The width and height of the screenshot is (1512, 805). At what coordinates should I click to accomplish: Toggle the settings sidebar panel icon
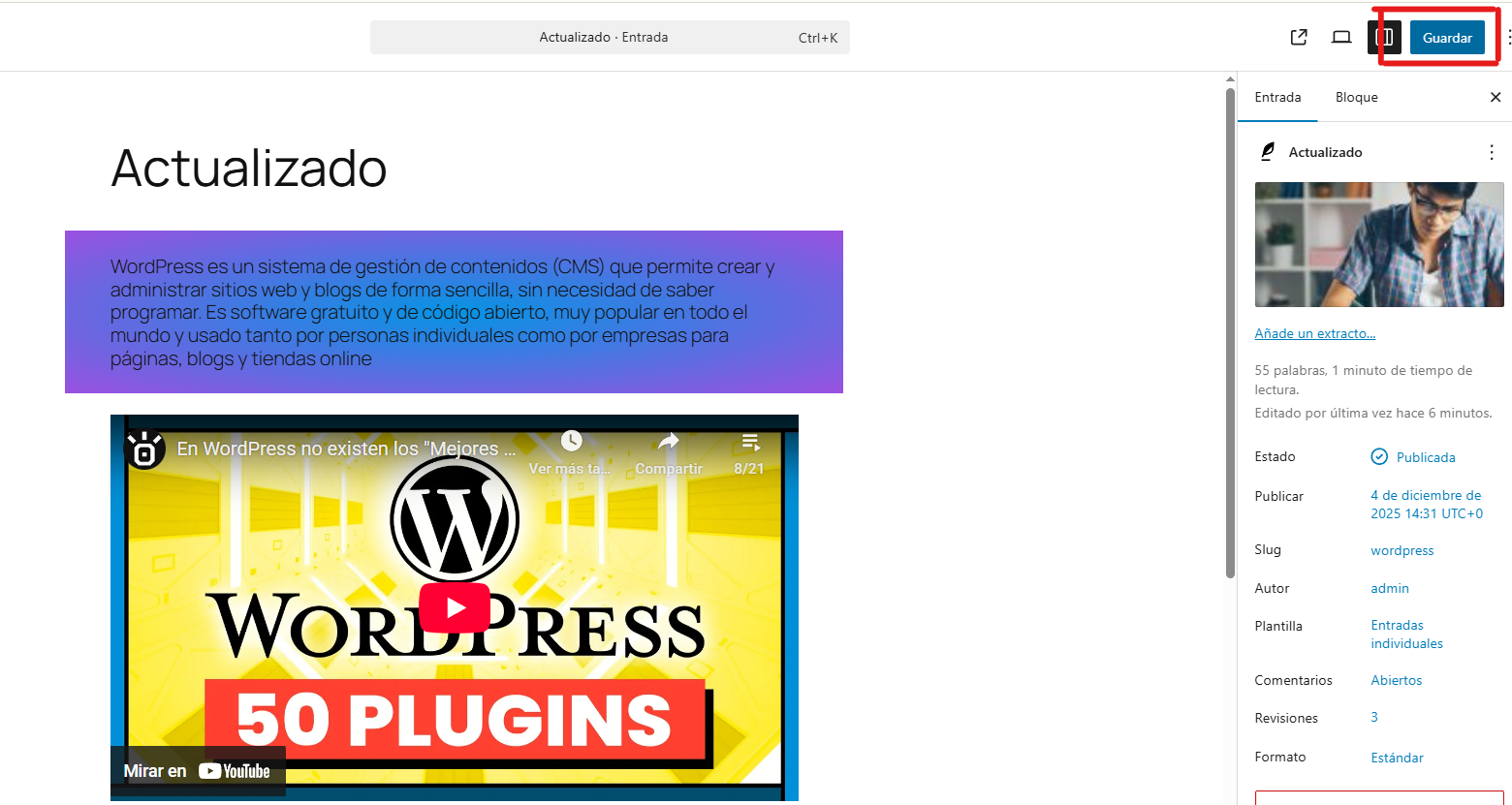coord(1385,38)
